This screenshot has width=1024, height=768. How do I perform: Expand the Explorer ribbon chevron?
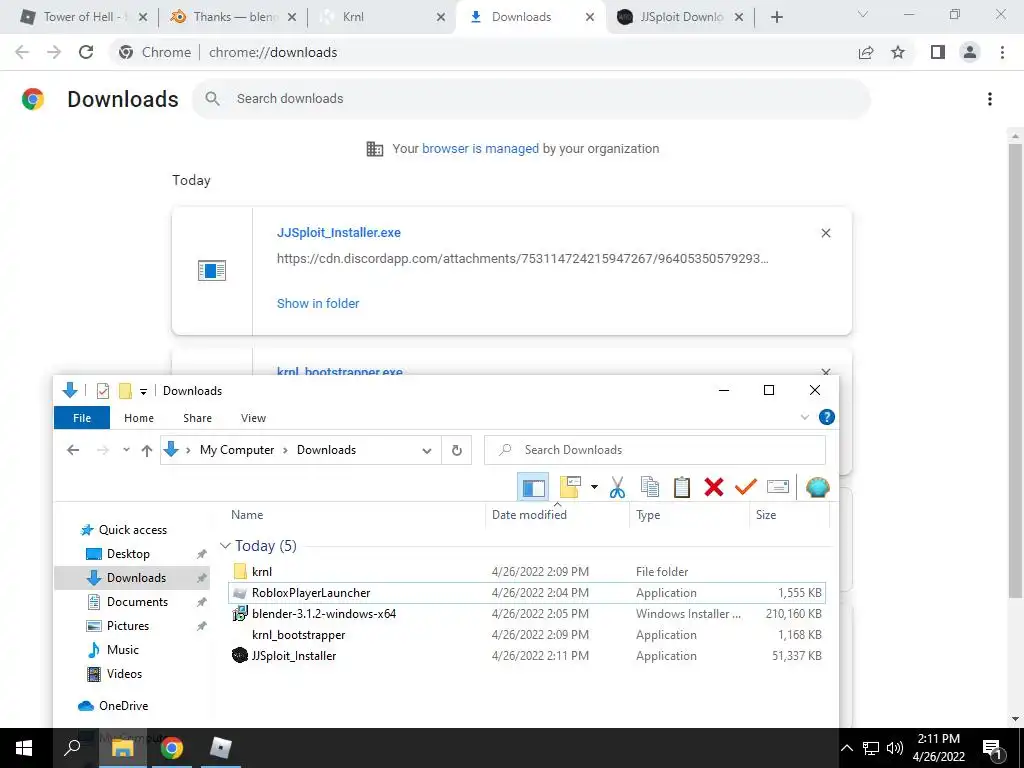805,417
